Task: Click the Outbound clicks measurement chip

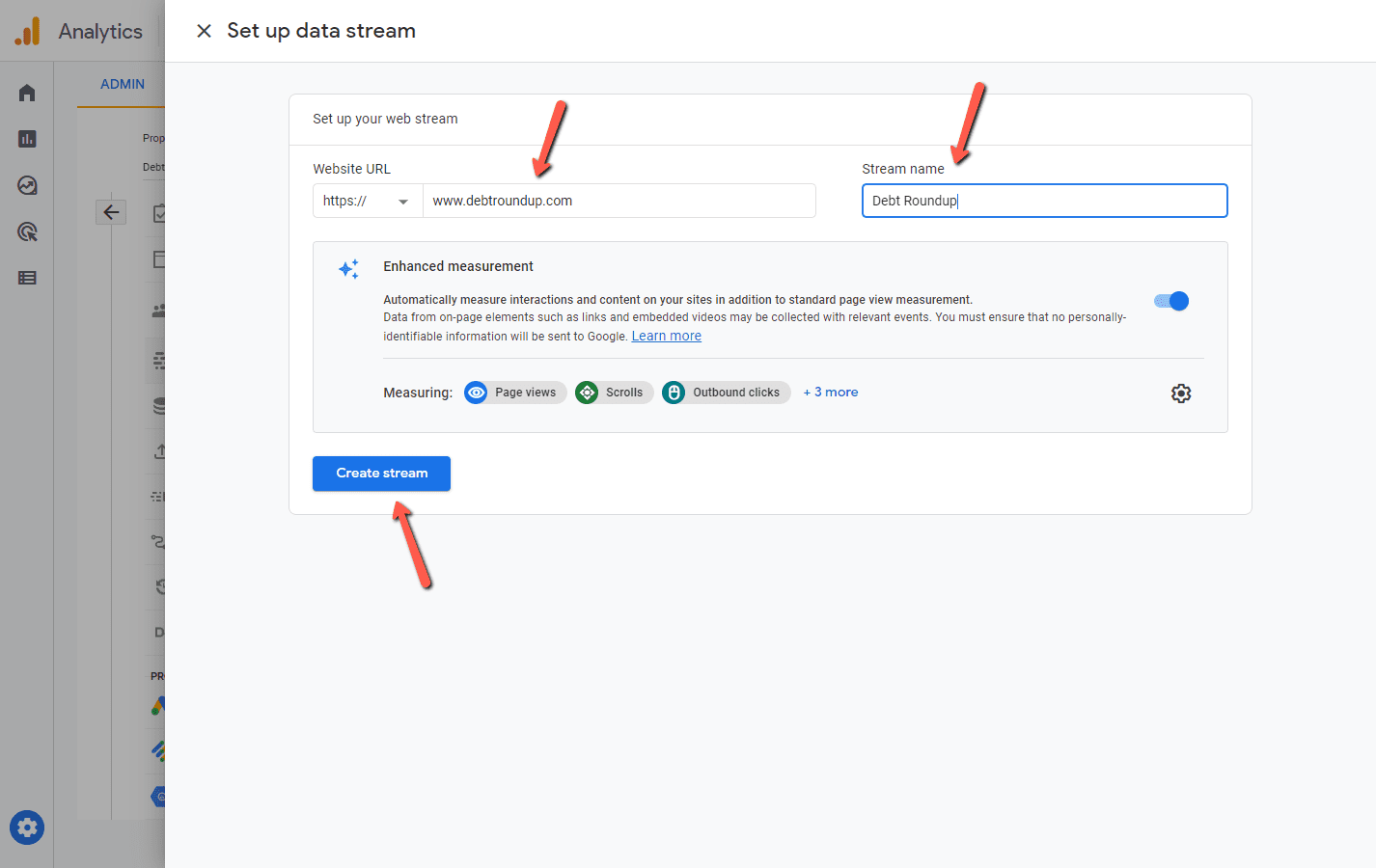Action: (726, 392)
